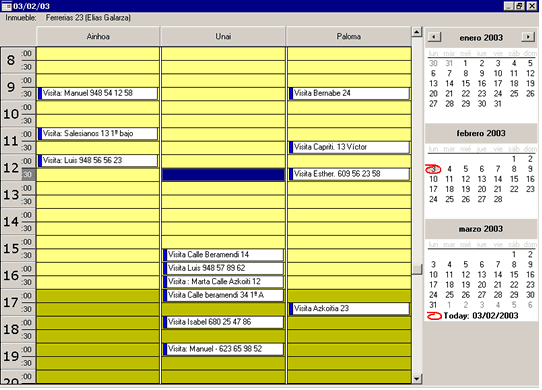
Task: Click the 15 o'clock hour label
Action: (x=11, y=249)
